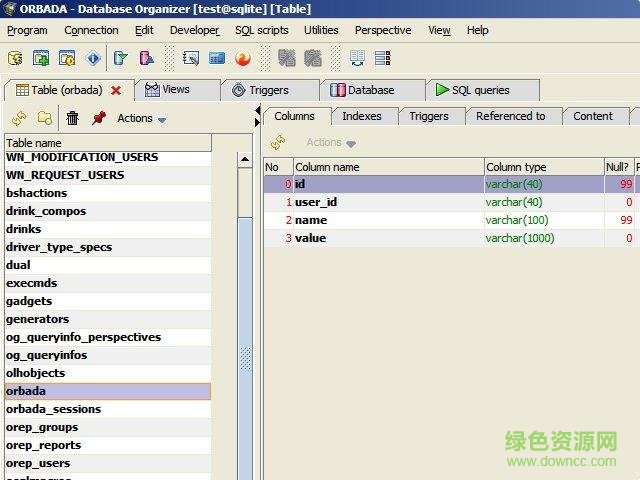The height and width of the screenshot is (480, 640).
Task: Open the Developer menu
Action: [195, 31]
